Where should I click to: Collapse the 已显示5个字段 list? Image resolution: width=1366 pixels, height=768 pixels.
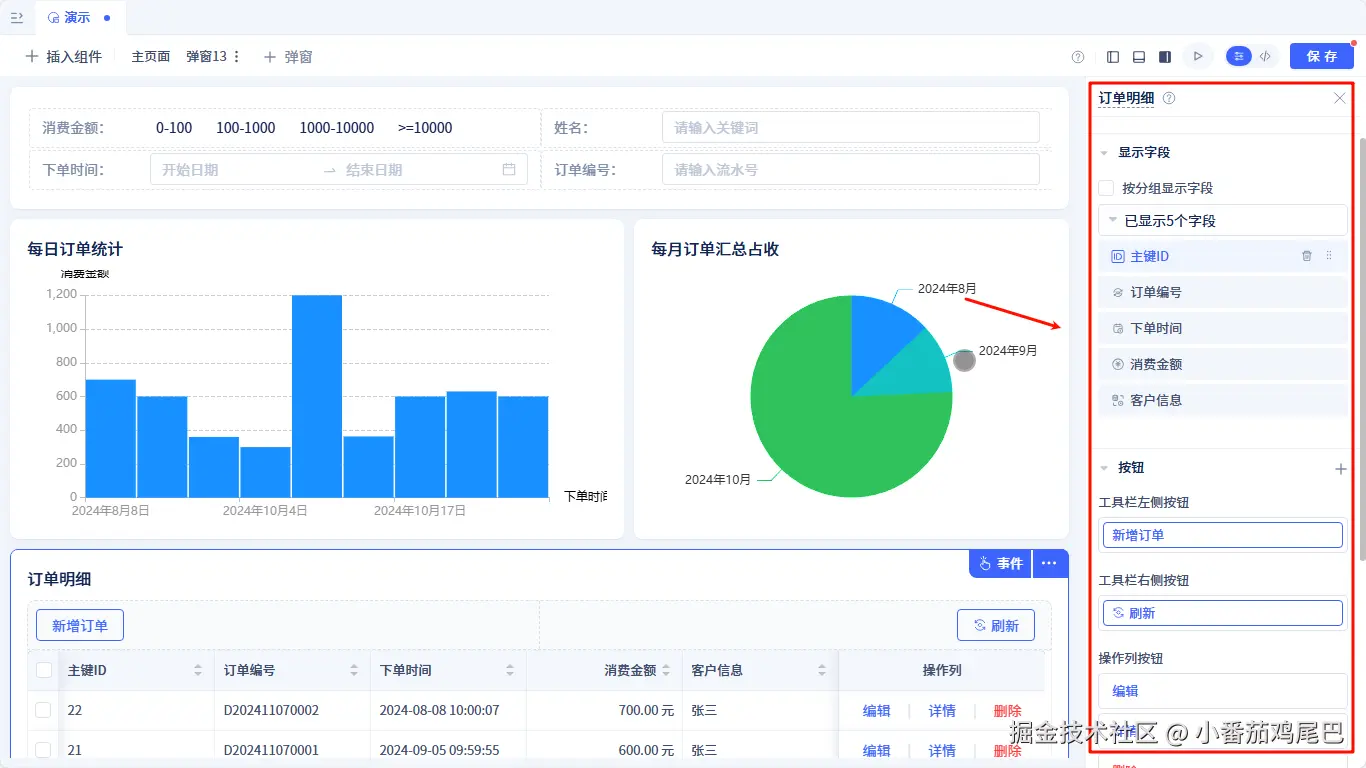tap(1113, 220)
